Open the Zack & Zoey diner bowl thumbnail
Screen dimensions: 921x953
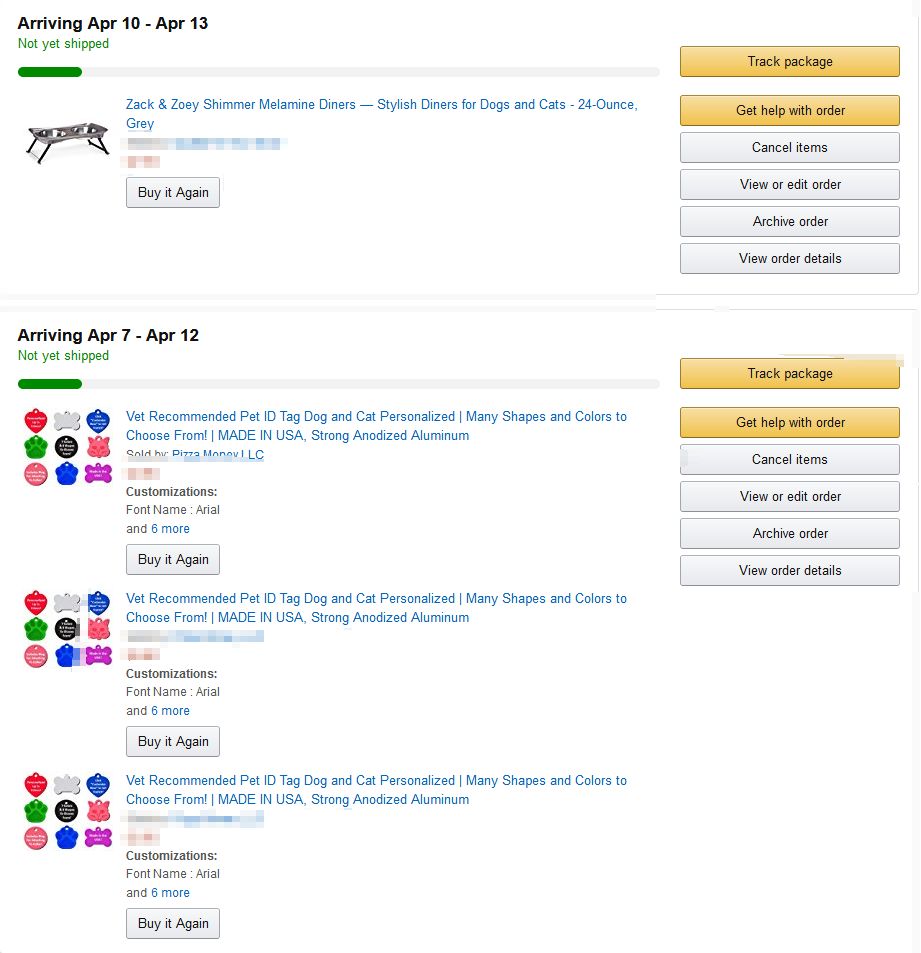coord(67,142)
